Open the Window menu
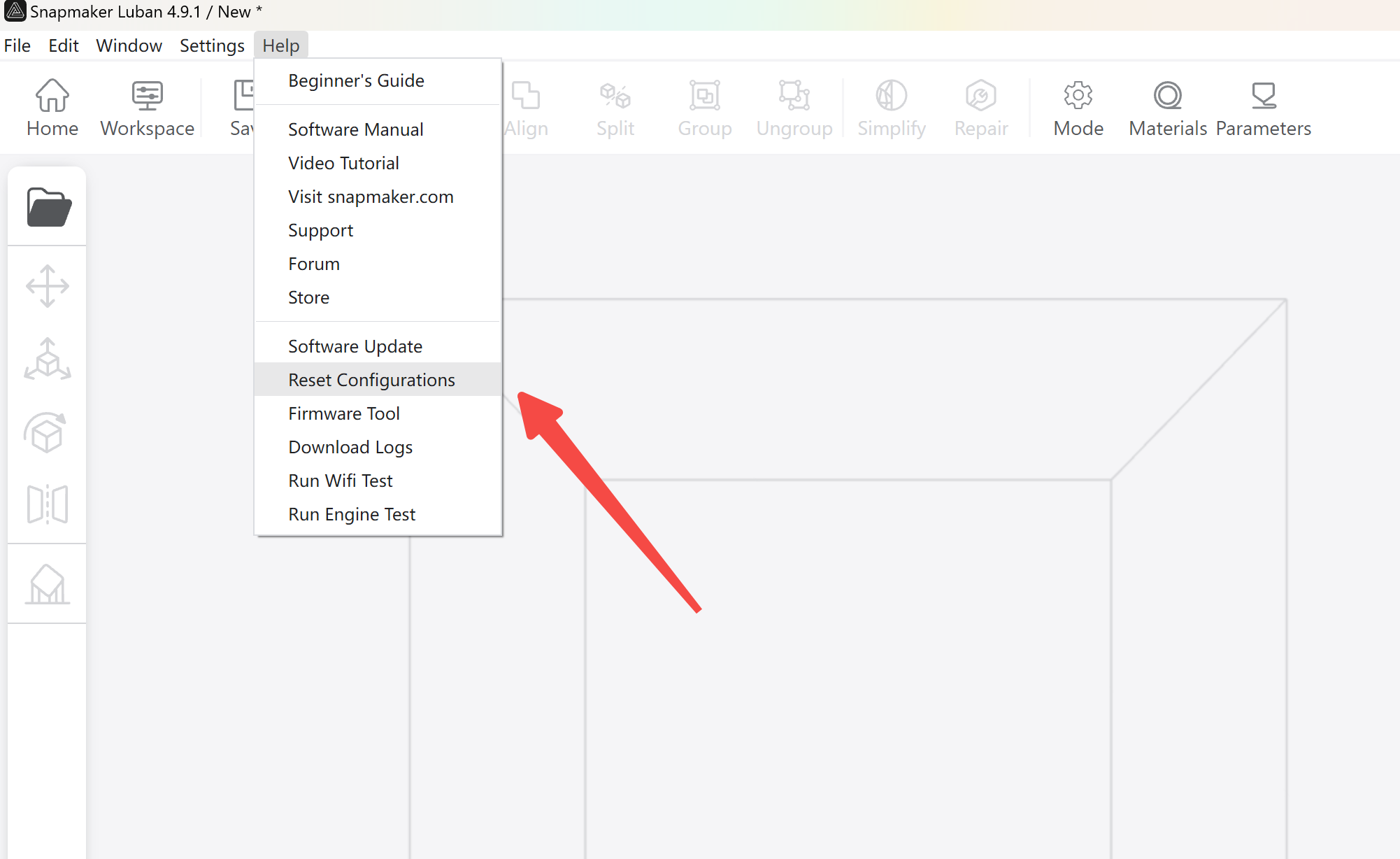 tap(129, 45)
